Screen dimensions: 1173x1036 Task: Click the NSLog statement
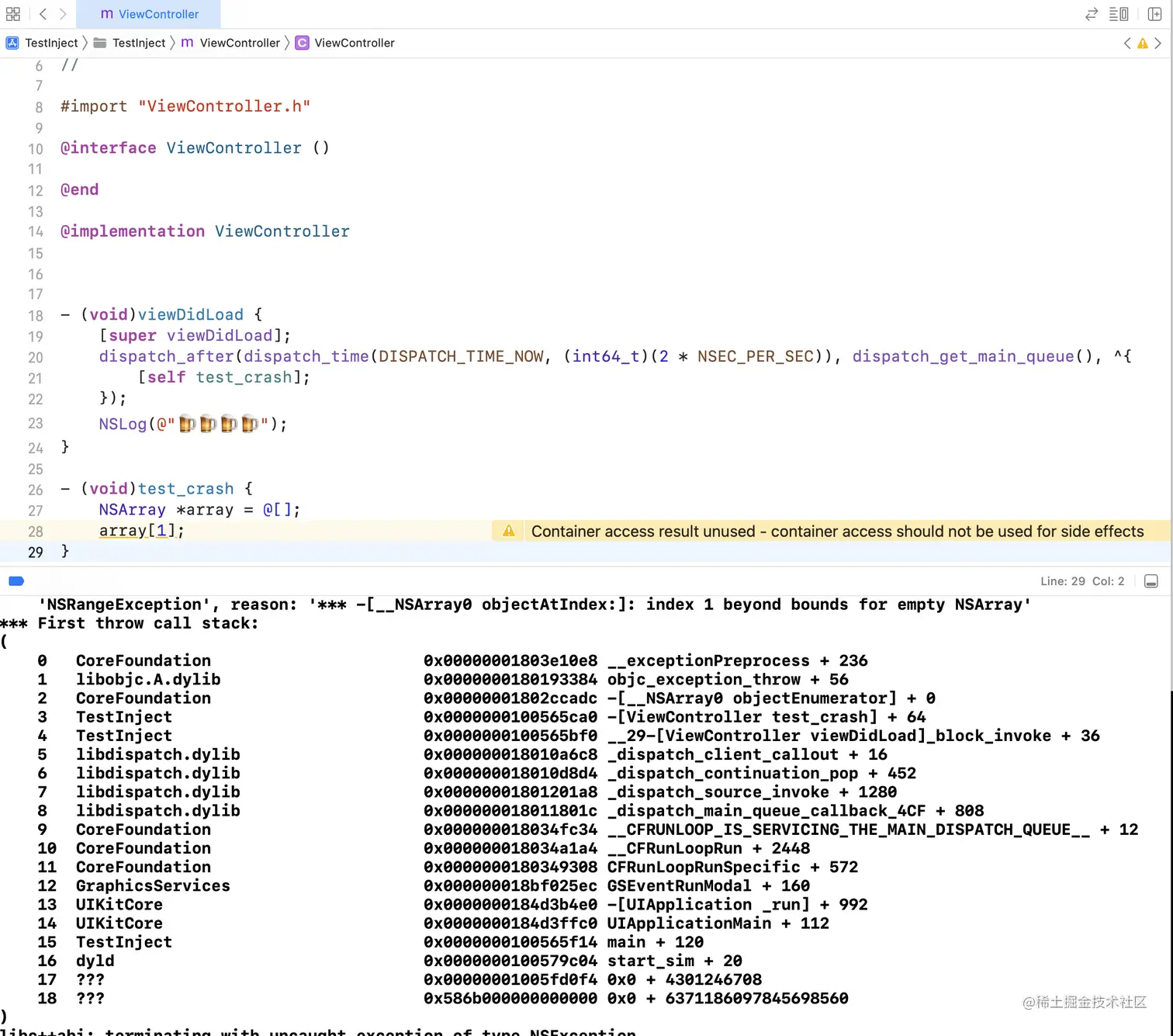point(192,424)
